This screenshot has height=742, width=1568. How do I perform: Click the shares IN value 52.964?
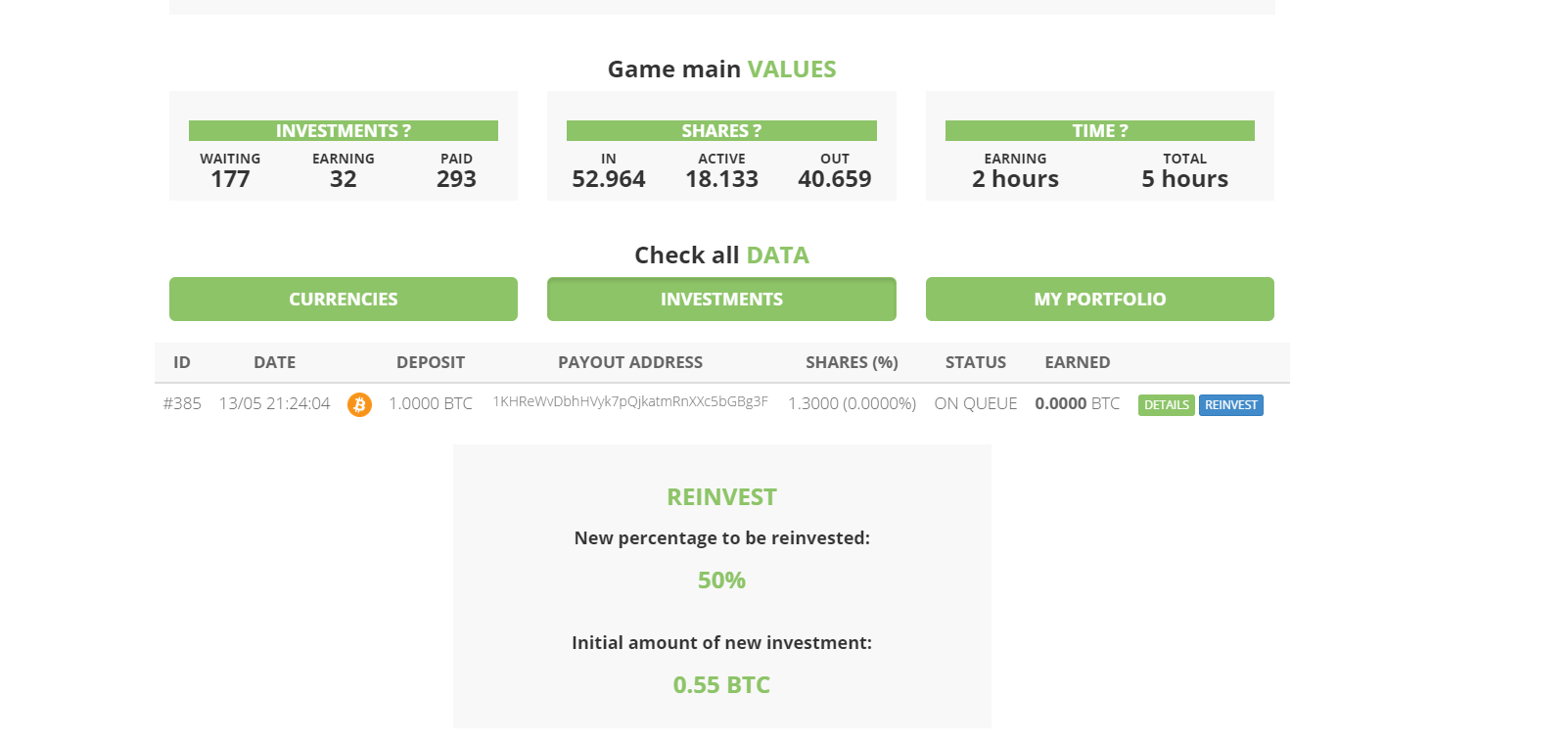(x=609, y=179)
